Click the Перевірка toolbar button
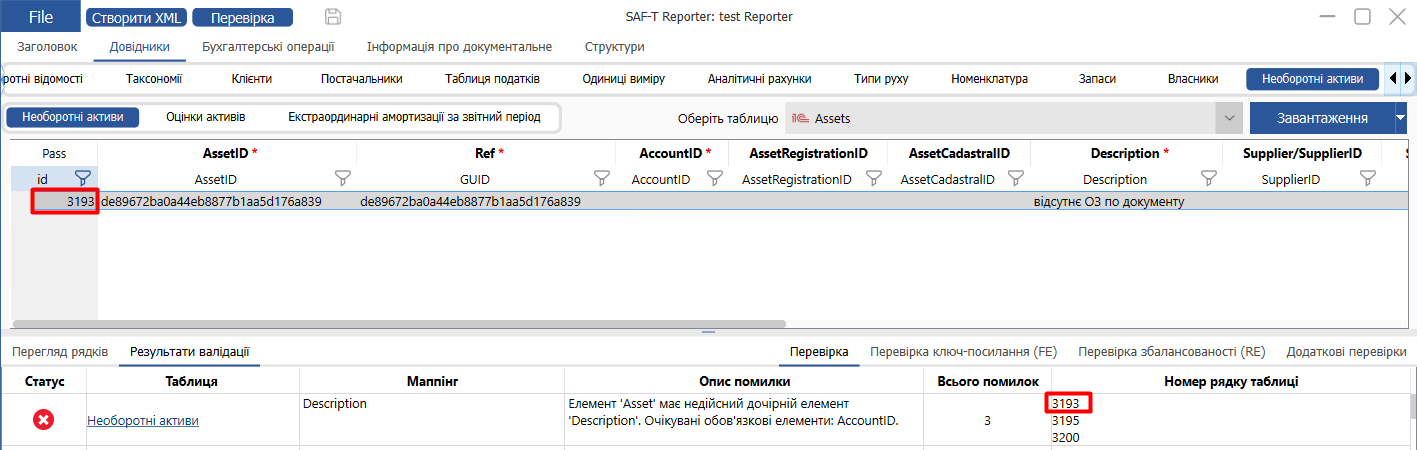Viewport: 1417px width, 450px height. pyautogui.click(x=242, y=17)
